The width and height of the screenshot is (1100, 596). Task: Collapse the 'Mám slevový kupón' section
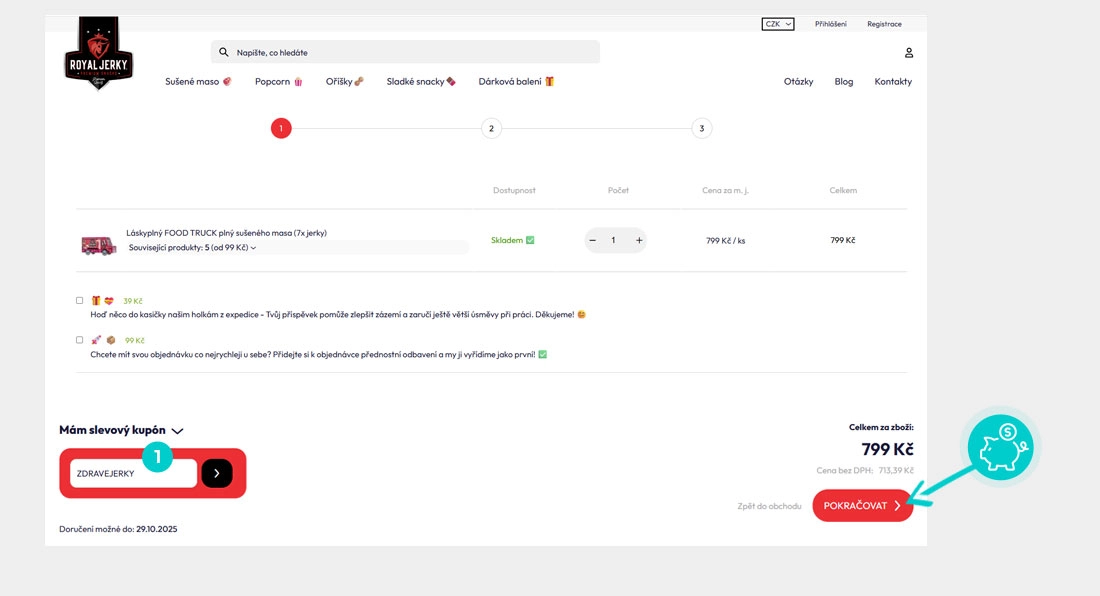point(177,431)
